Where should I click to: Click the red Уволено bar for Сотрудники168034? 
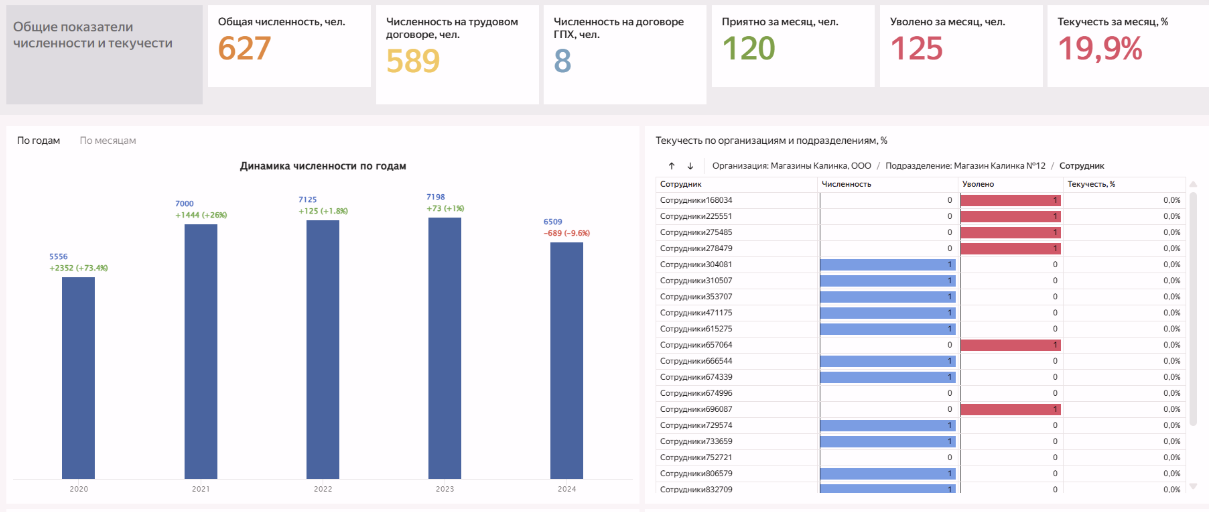click(x=1010, y=200)
